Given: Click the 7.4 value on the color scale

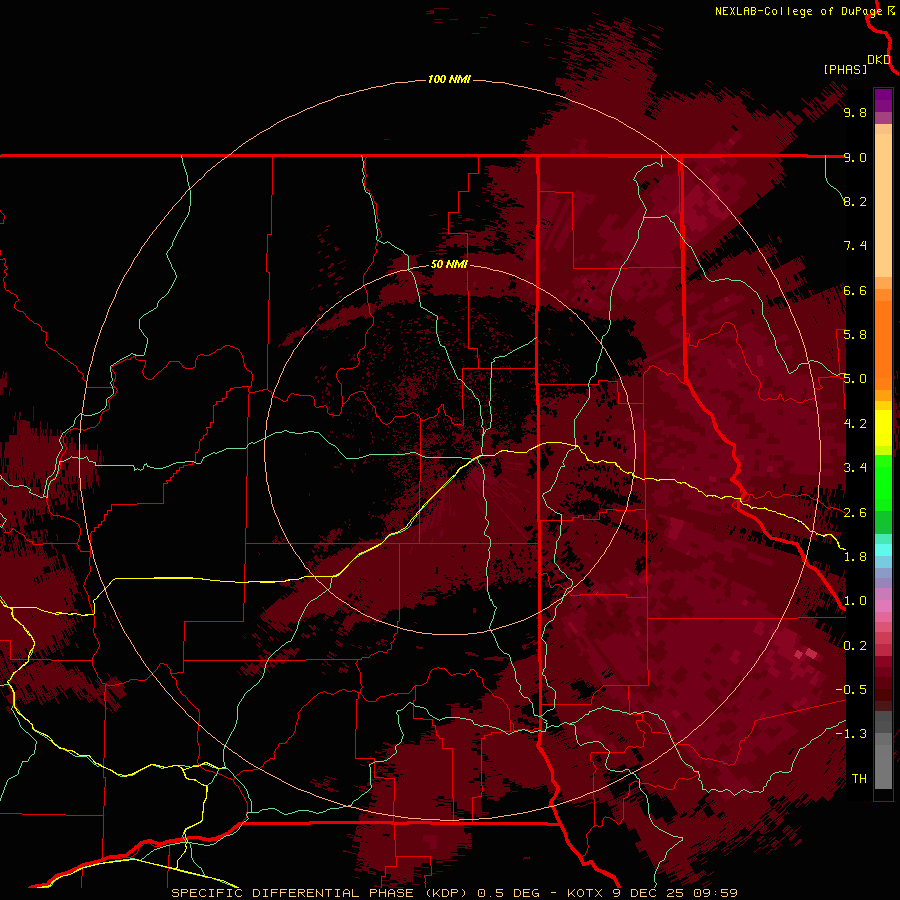Looking at the screenshot, I should click(855, 246).
